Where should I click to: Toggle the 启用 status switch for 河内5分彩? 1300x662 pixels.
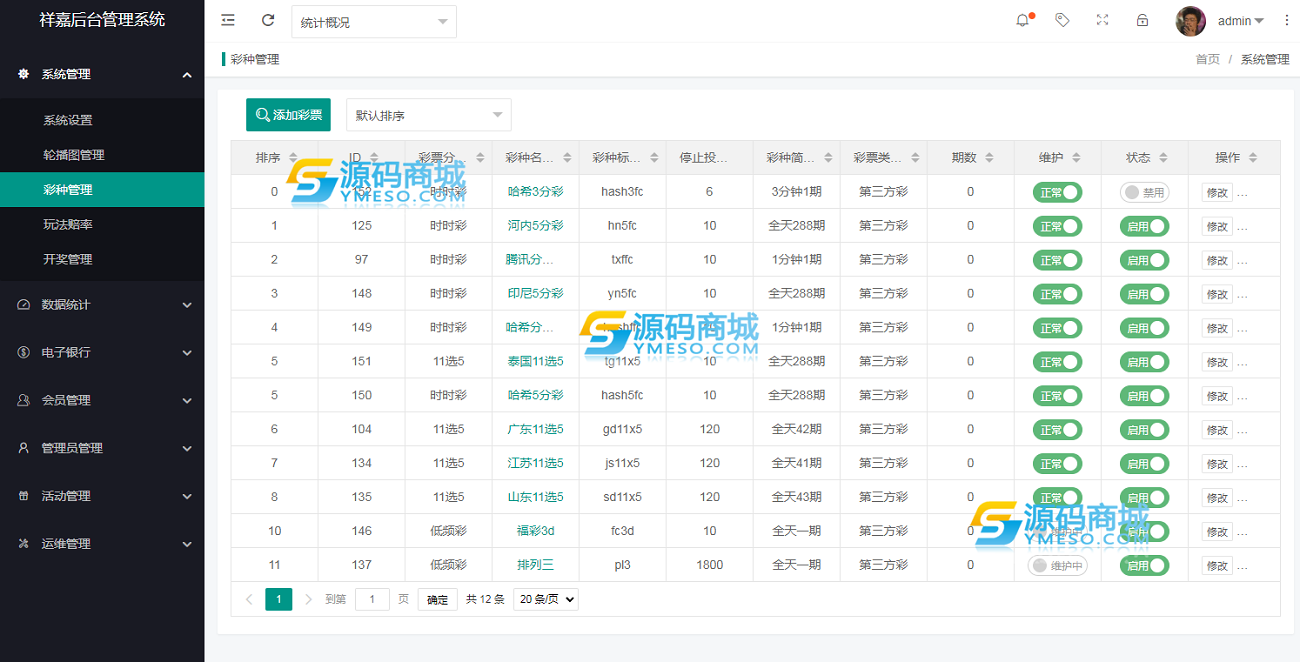point(1144,226)
